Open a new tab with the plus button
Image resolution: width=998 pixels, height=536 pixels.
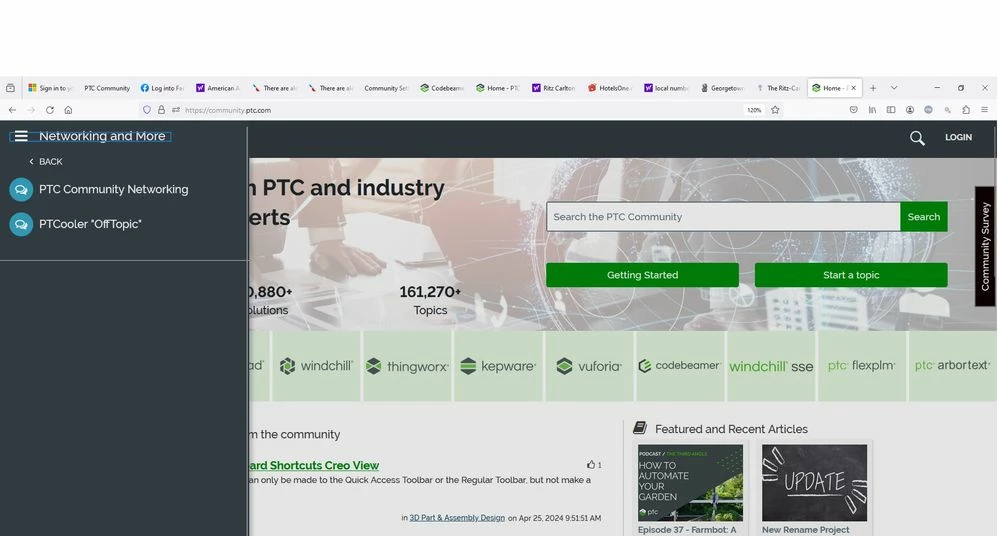coord(873,88)
